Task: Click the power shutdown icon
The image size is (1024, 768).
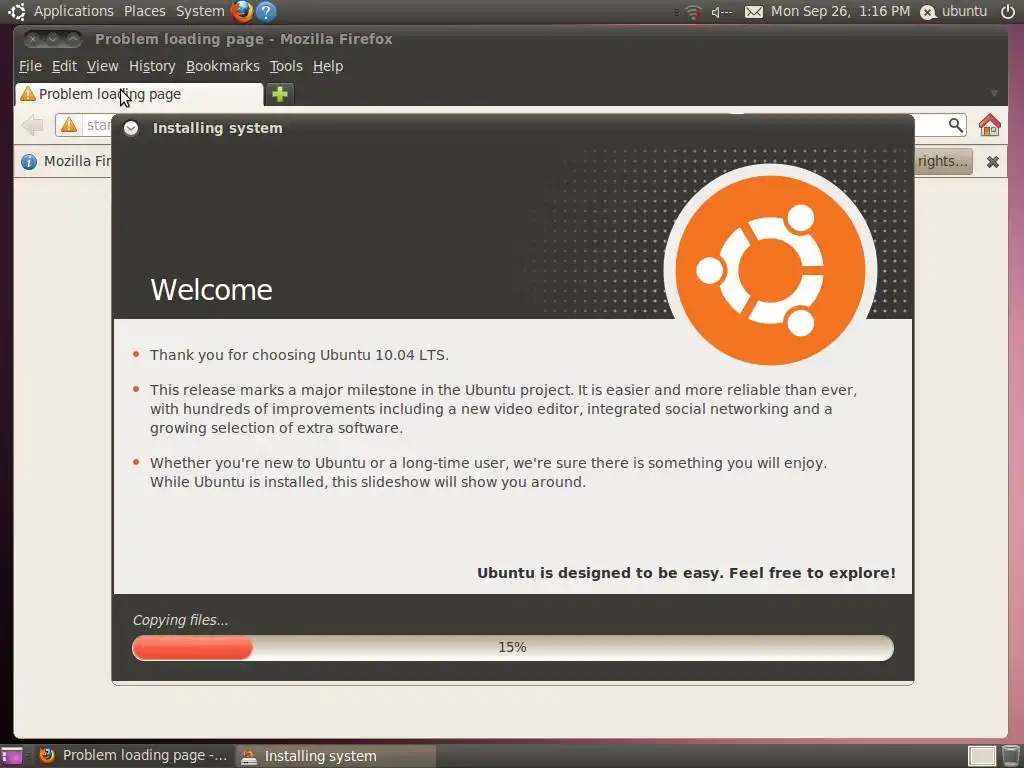Action: coord(1008,11)
